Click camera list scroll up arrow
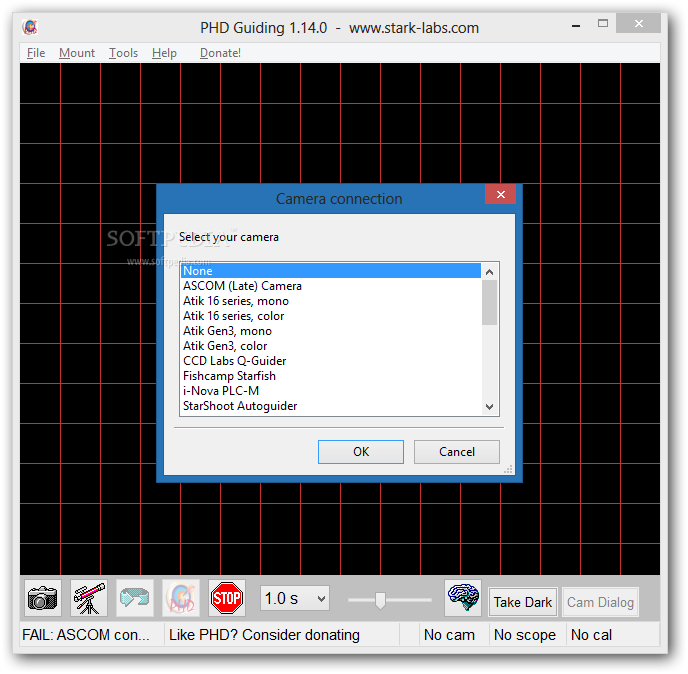The image size is (688, 674). click(490, 272)
